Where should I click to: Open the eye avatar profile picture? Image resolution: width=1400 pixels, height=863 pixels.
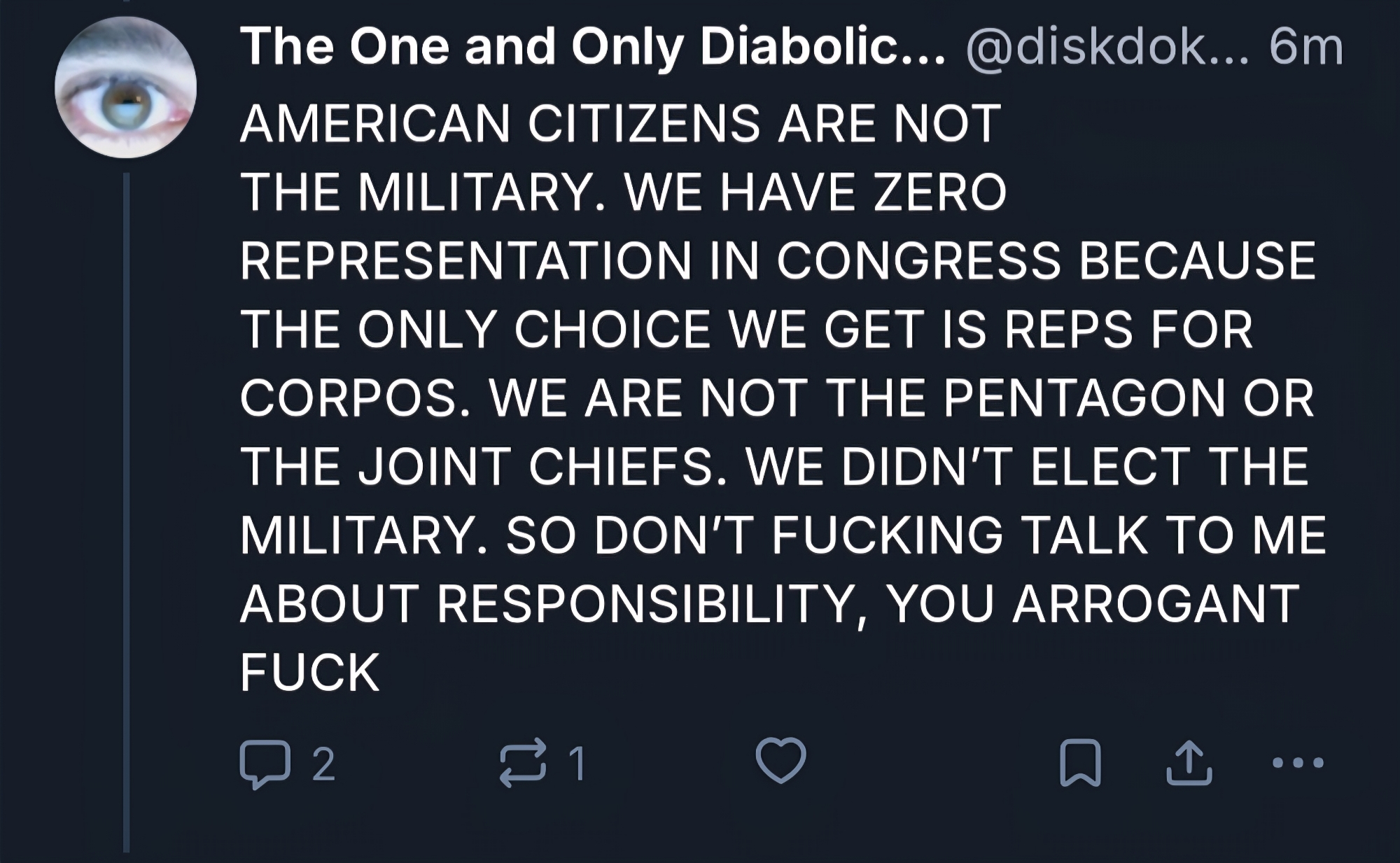click(x=126, y=87)
